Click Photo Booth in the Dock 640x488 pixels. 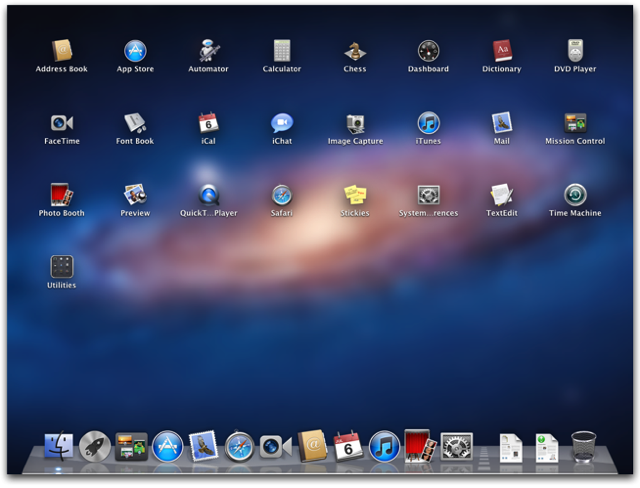click(x=420, y=446)
